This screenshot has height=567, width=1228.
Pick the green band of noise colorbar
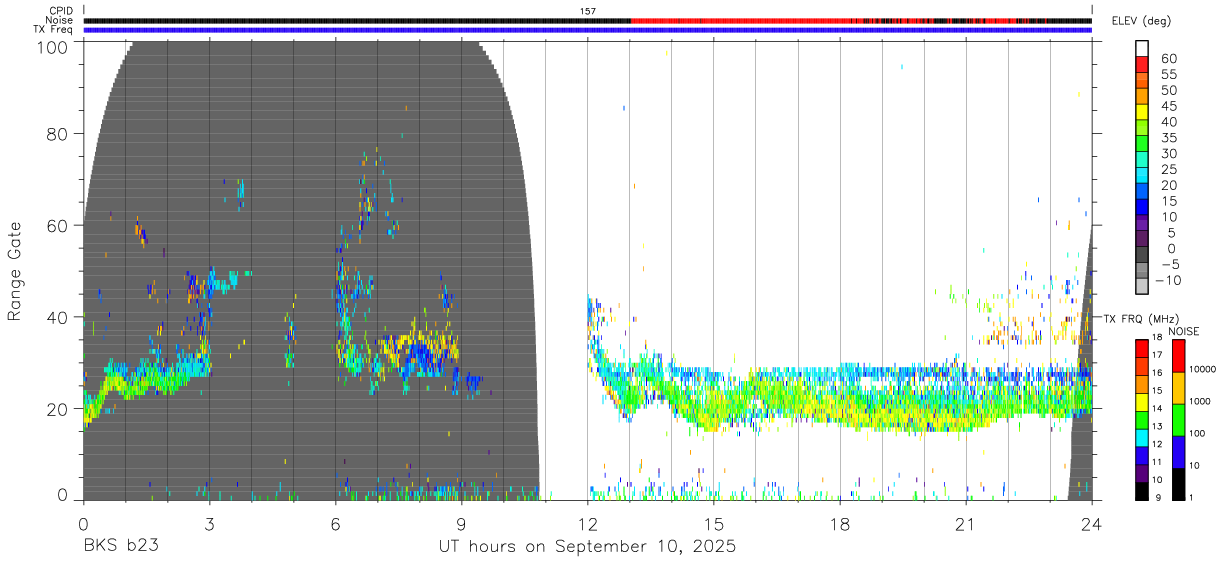pos(1178,420)
